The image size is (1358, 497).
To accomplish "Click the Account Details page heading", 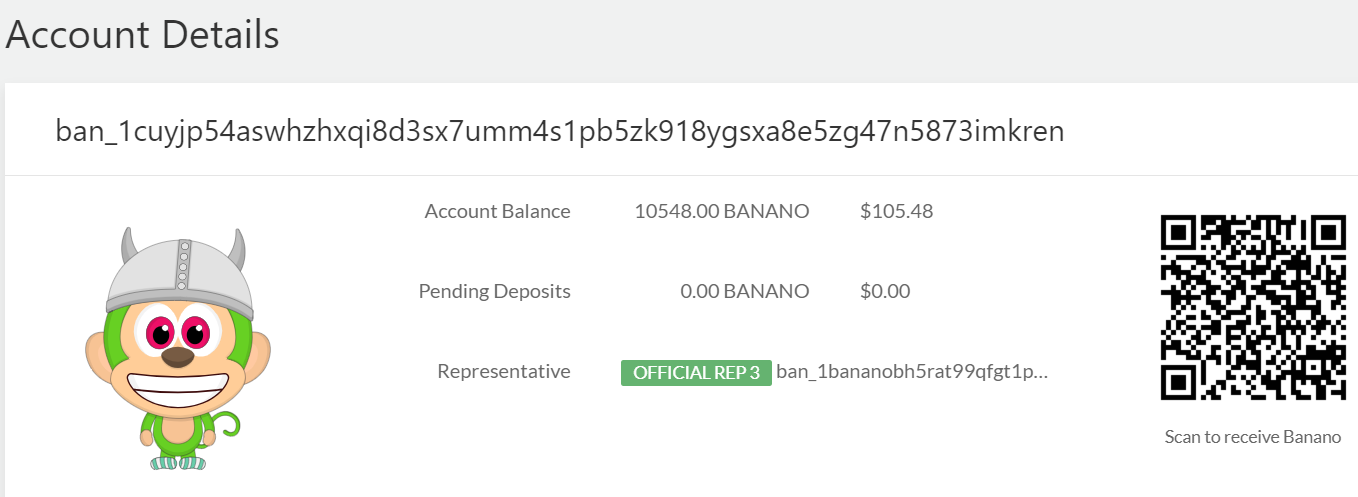I will (142, 36).
